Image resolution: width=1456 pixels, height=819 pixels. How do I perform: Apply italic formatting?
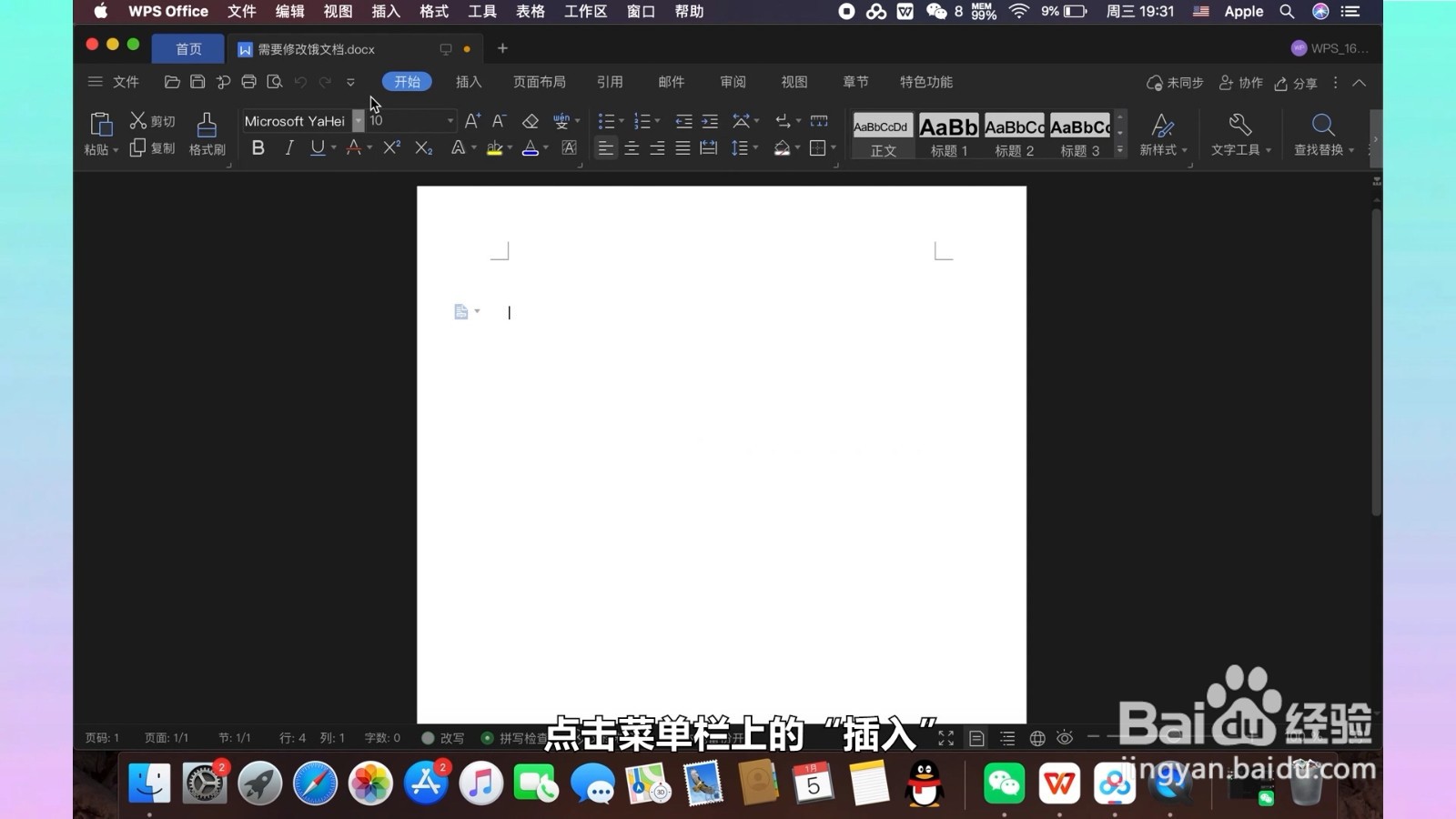coord(288,147)
